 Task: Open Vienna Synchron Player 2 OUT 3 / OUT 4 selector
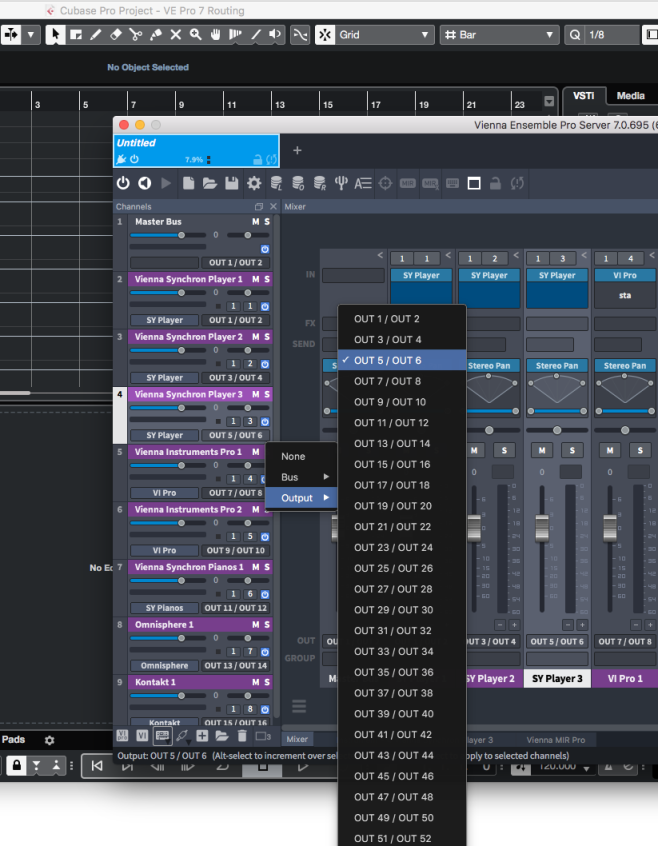coord(236,378)
